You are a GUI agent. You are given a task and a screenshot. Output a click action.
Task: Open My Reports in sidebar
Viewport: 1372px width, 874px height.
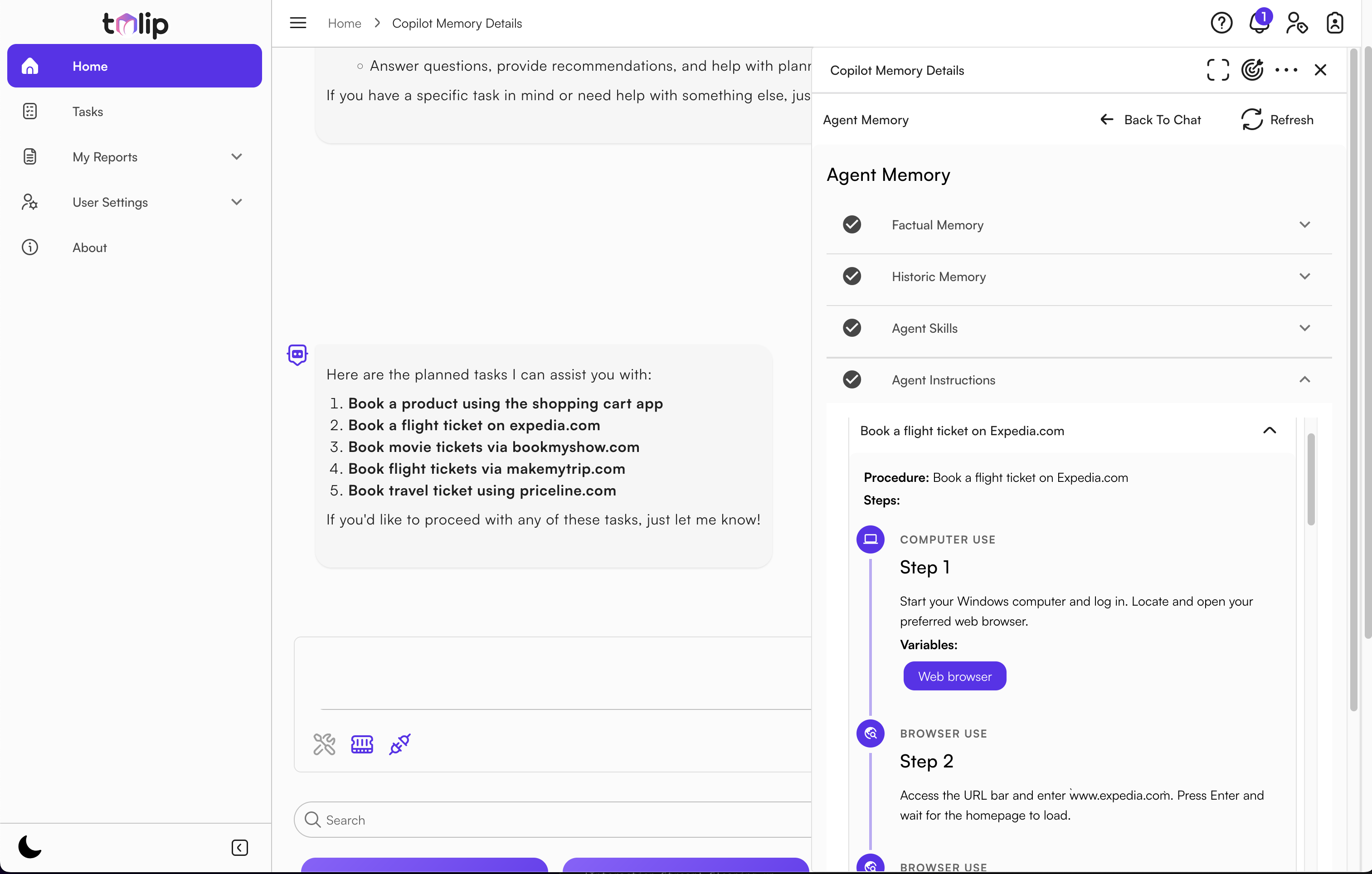click(x=135, y=157)
